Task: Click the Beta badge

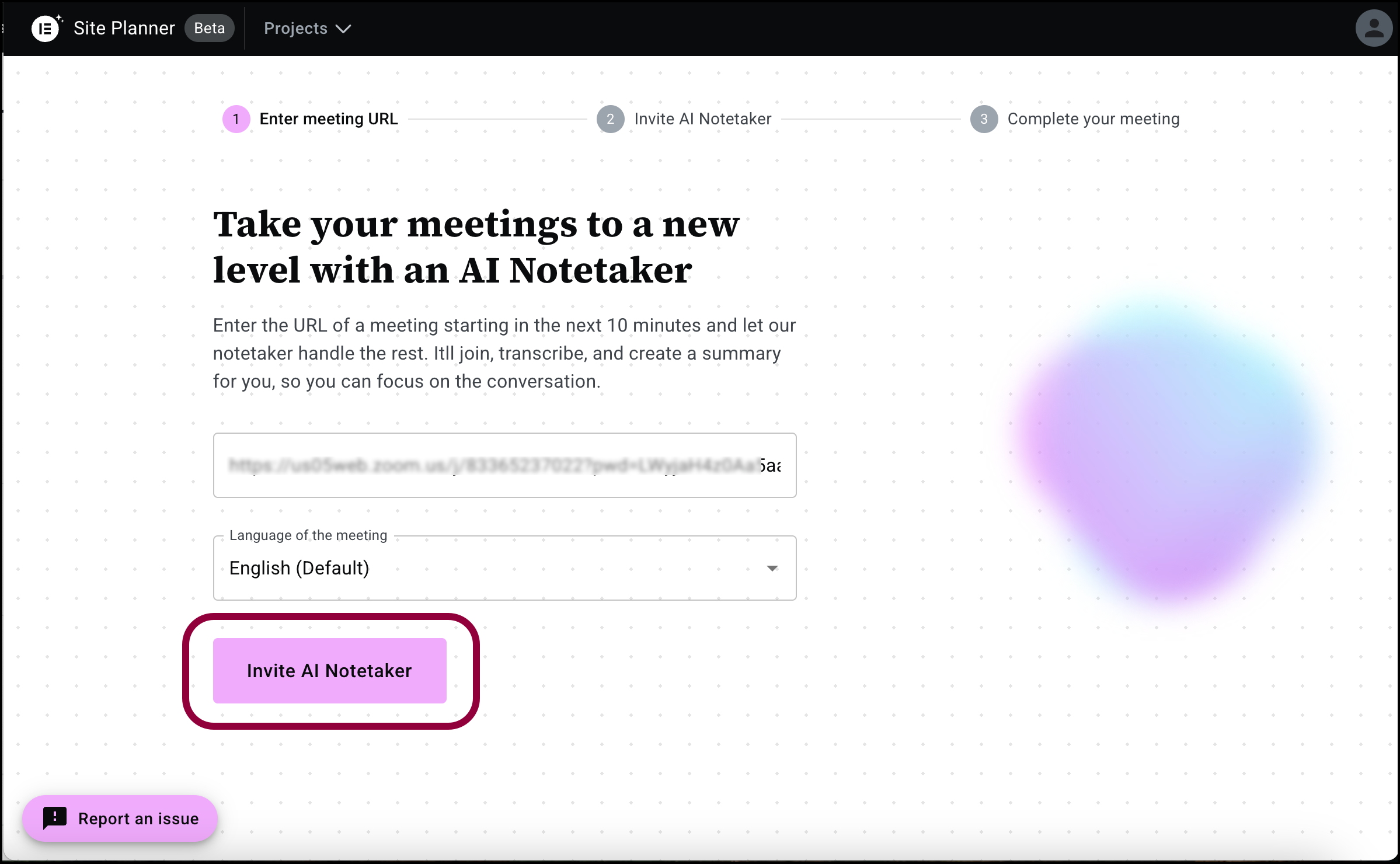Action: click(x=210, y=28)
